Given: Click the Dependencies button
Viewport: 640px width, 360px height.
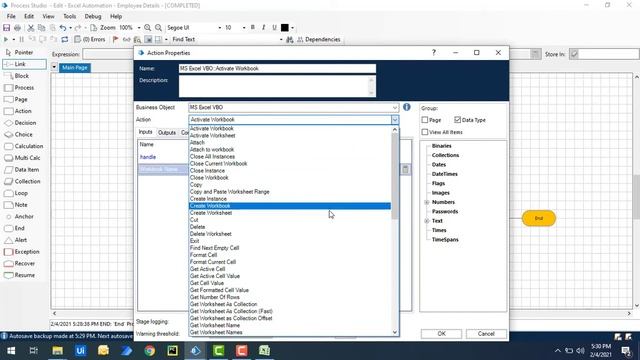Looking at the screenshot, I should pos(318,40).
